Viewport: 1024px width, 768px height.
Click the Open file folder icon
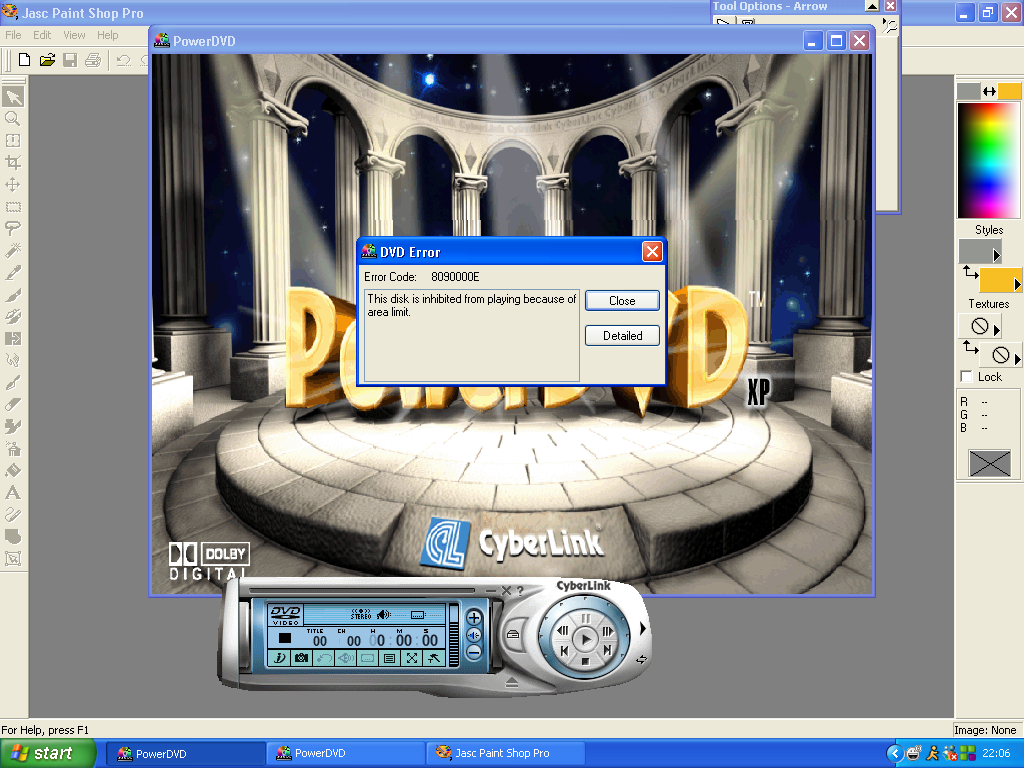click(x=47, y=60)
